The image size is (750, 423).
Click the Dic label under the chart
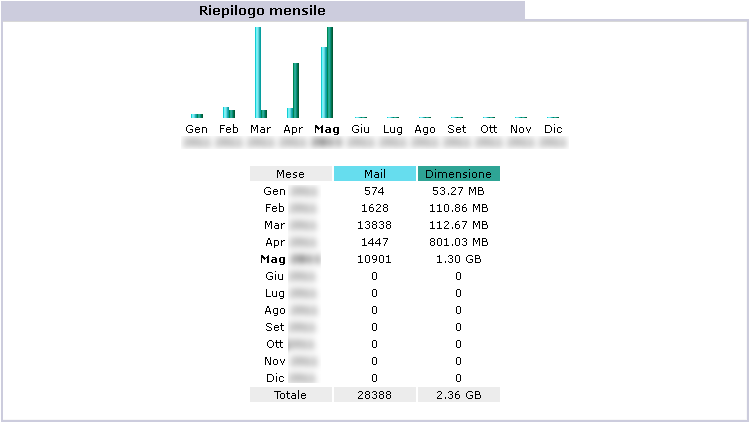click(x=553, y=129)
